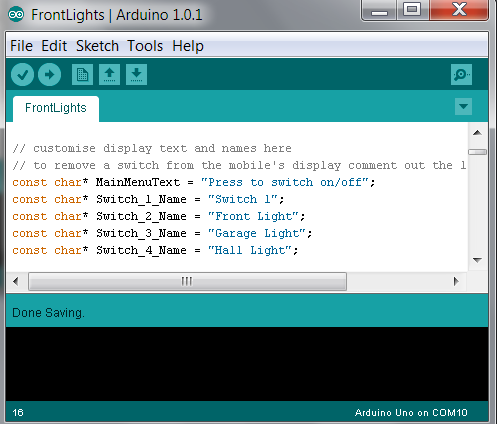The height and width of the screenshot is (424, 497).
Task: Create a new sketch with New icon
Action: point(82,74)
